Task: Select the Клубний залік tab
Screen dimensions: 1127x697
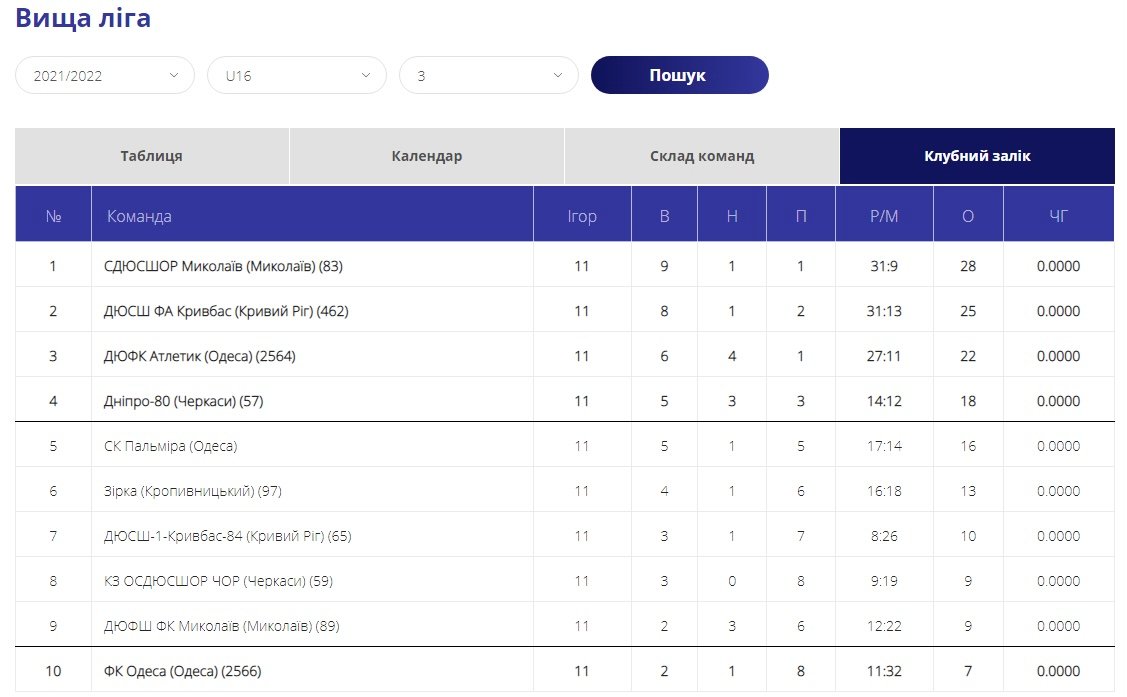Action: pos(977,156)
